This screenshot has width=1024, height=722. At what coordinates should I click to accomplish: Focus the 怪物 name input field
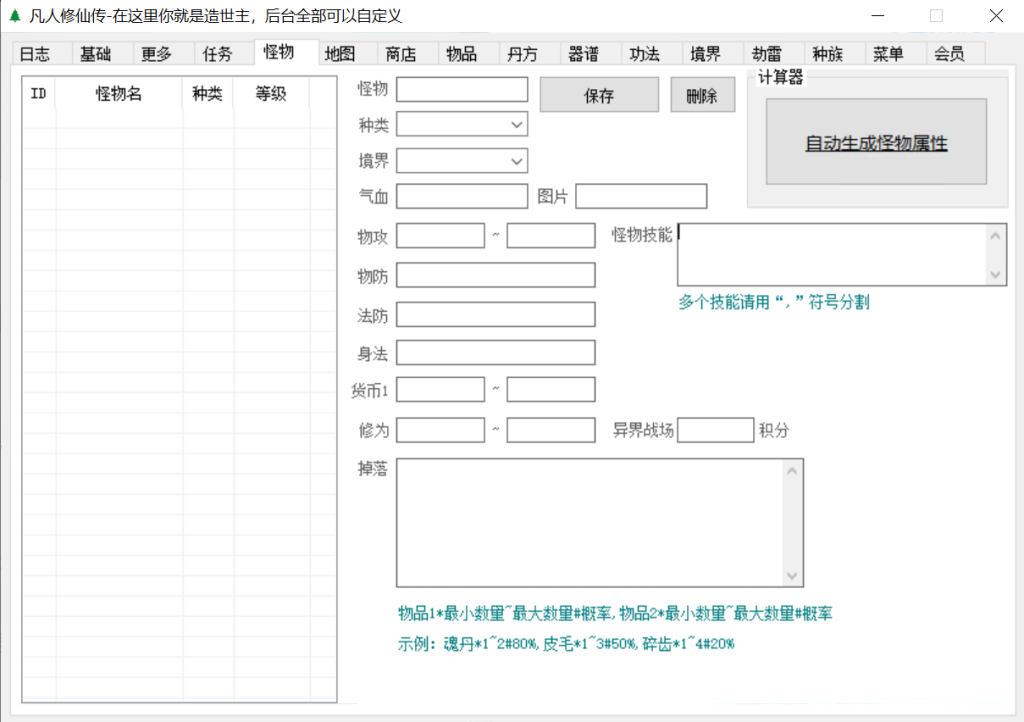click(462, 90)
